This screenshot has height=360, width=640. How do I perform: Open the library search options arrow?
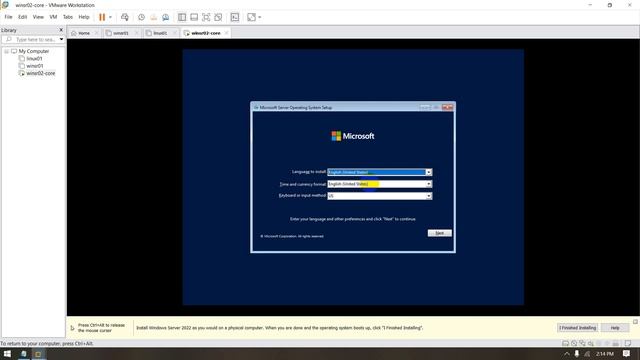point(61,40)
